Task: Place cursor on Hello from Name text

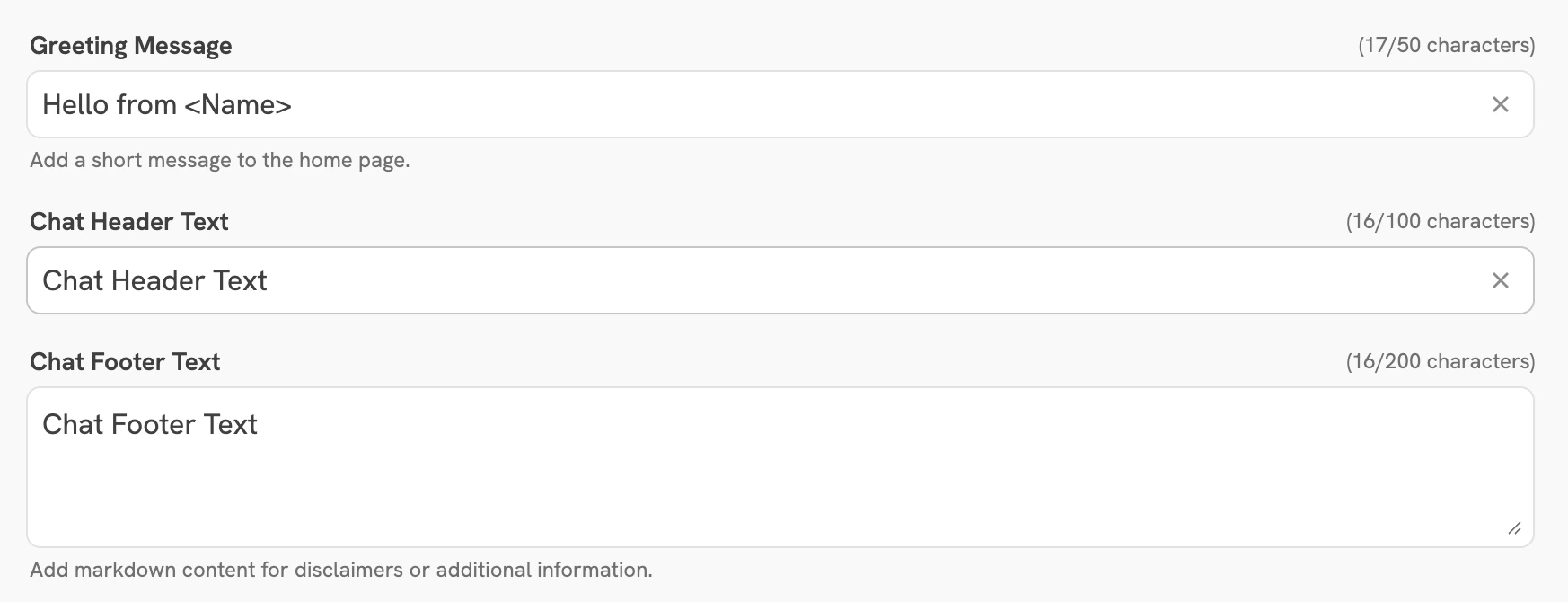Action: (166, 104)
